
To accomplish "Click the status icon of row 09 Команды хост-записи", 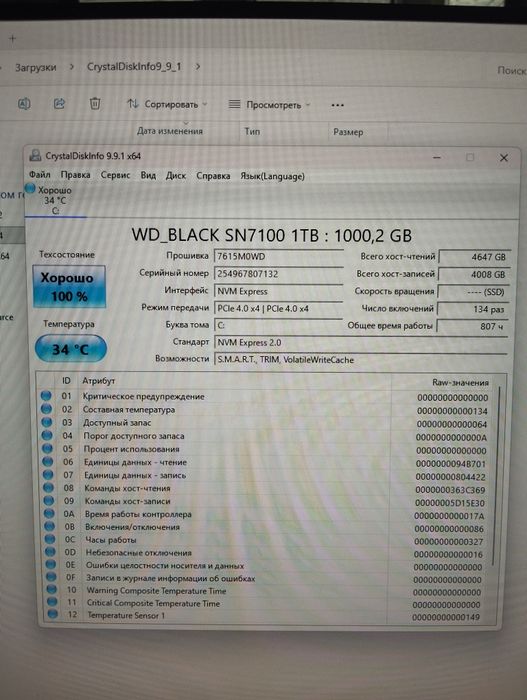I will coord(49,500).
